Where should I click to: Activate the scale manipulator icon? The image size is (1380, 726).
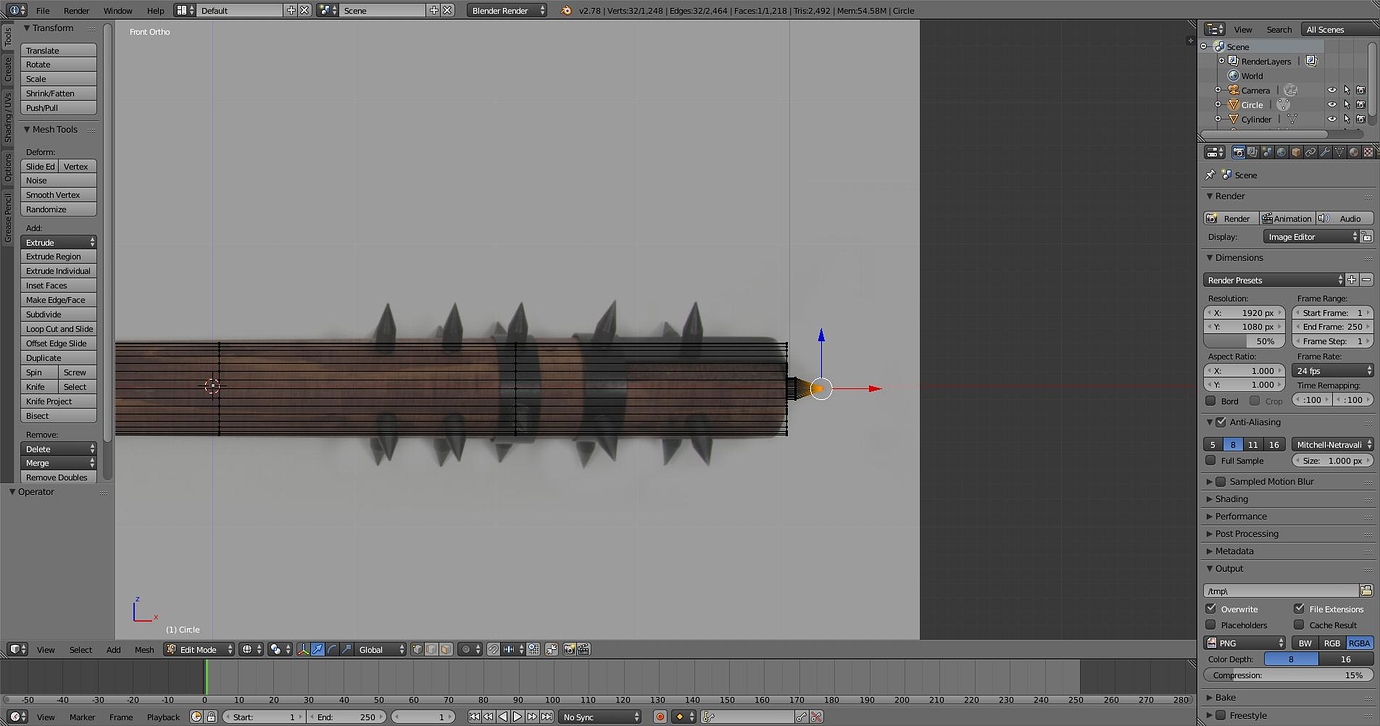[x=346, y=649]
